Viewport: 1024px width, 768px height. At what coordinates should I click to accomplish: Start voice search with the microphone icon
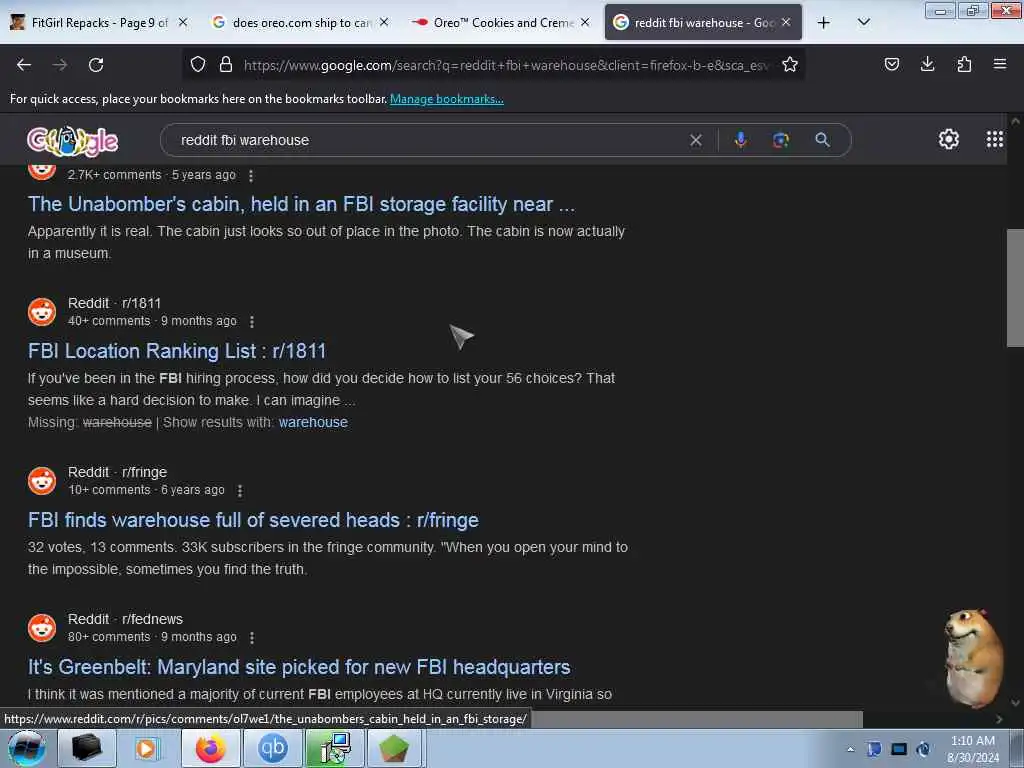pyautogui.click(x=740, y=140)
